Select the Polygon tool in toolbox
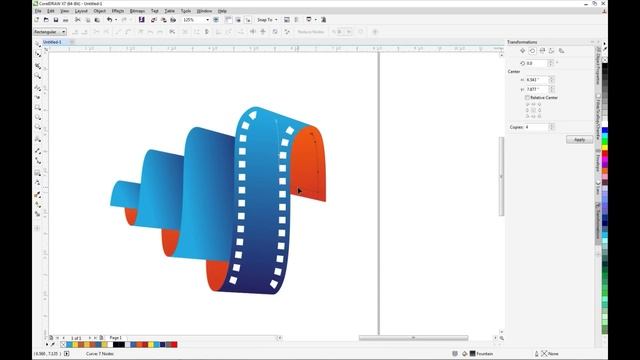The image size is (640, 360). coord(38,128)
